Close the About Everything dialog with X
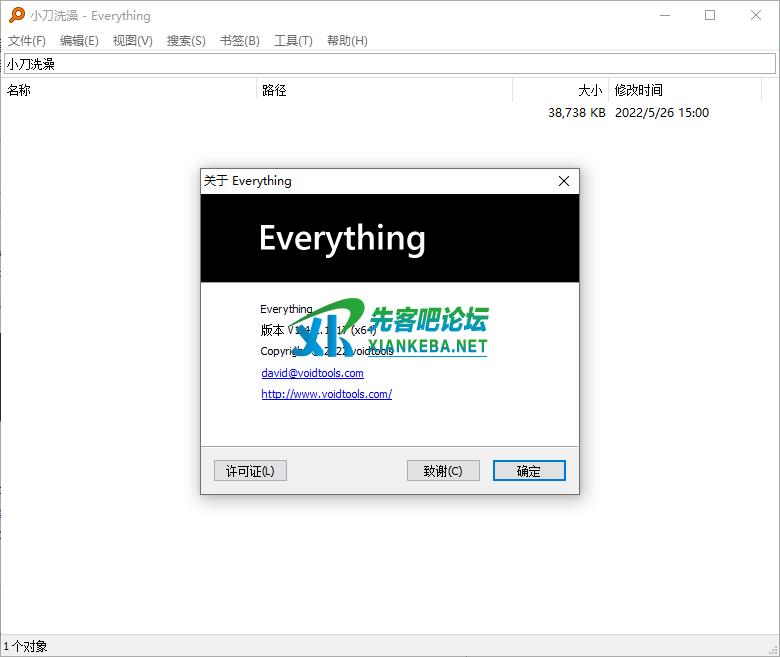 [564, 181]
